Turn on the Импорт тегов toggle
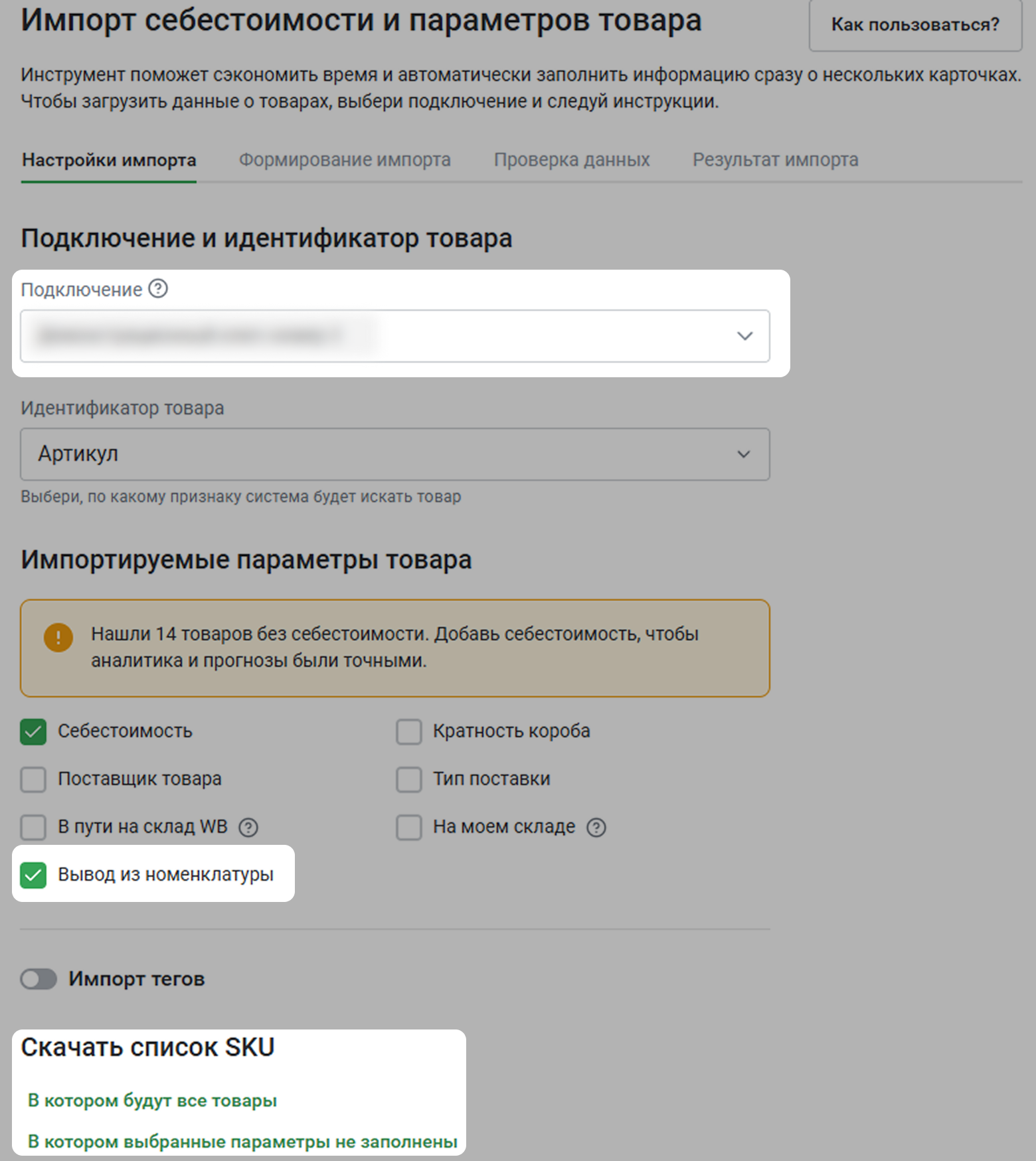This screenshot has height=1161, width=1036. tap(39, 979)
